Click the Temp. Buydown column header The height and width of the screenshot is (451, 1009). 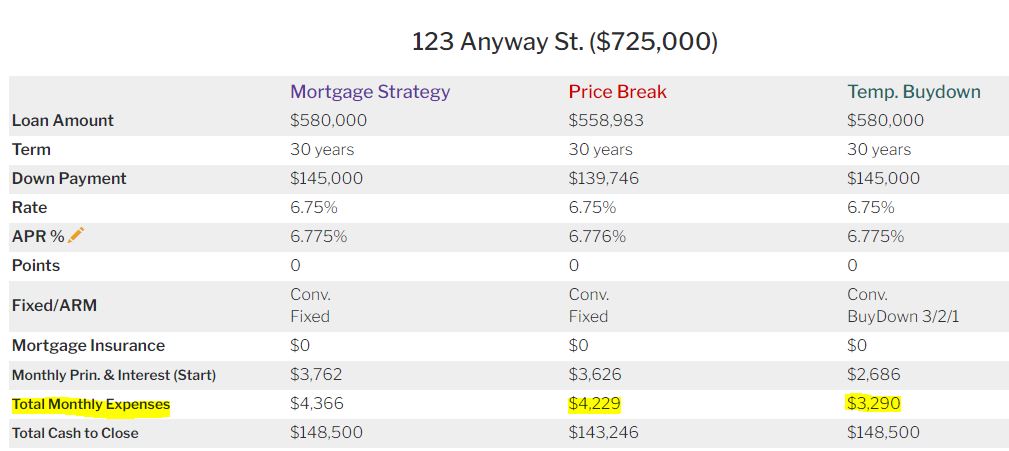coord(913,92)
